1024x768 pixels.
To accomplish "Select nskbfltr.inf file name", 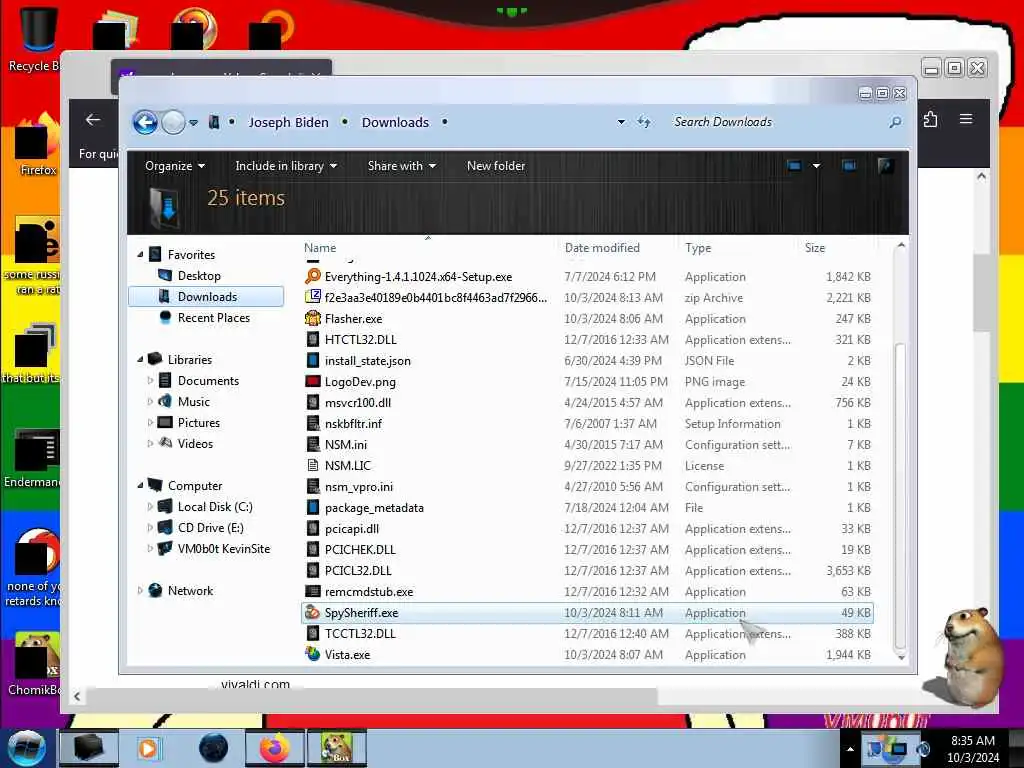I will coord(353,424).
